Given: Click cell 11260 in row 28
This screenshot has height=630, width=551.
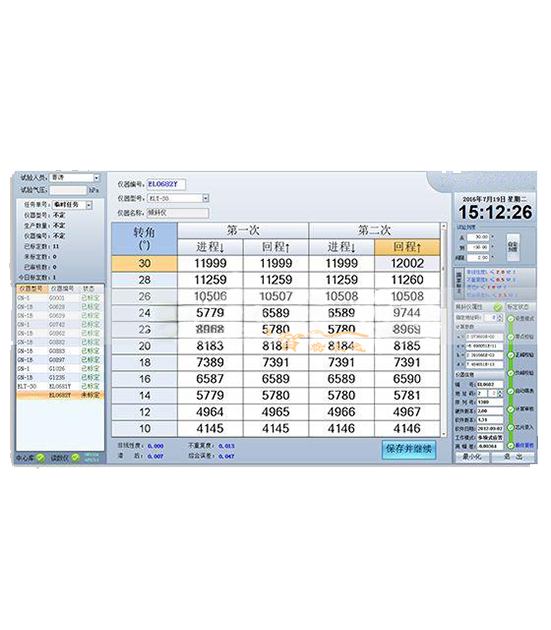Looking at the screenshot, I should [407, 280].
